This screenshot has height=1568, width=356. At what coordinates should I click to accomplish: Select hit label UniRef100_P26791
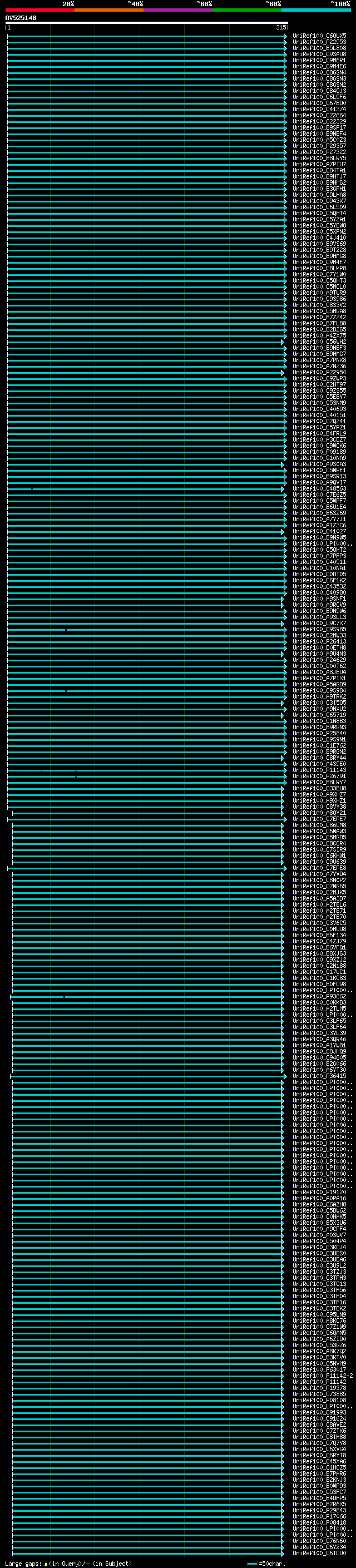pyautogui.click(x=319, y=776)
